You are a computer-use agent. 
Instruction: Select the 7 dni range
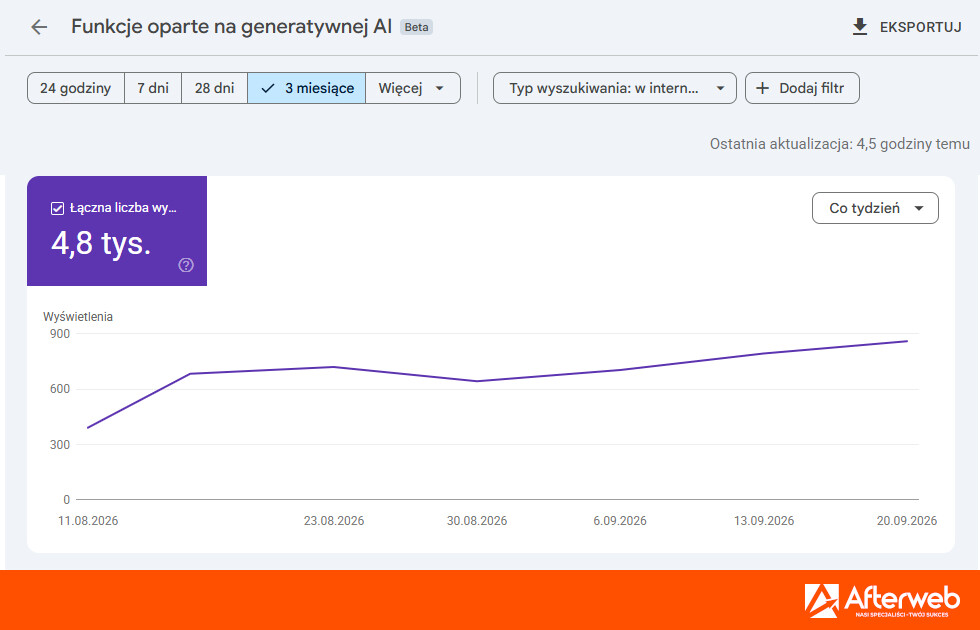tap(153, 88)
